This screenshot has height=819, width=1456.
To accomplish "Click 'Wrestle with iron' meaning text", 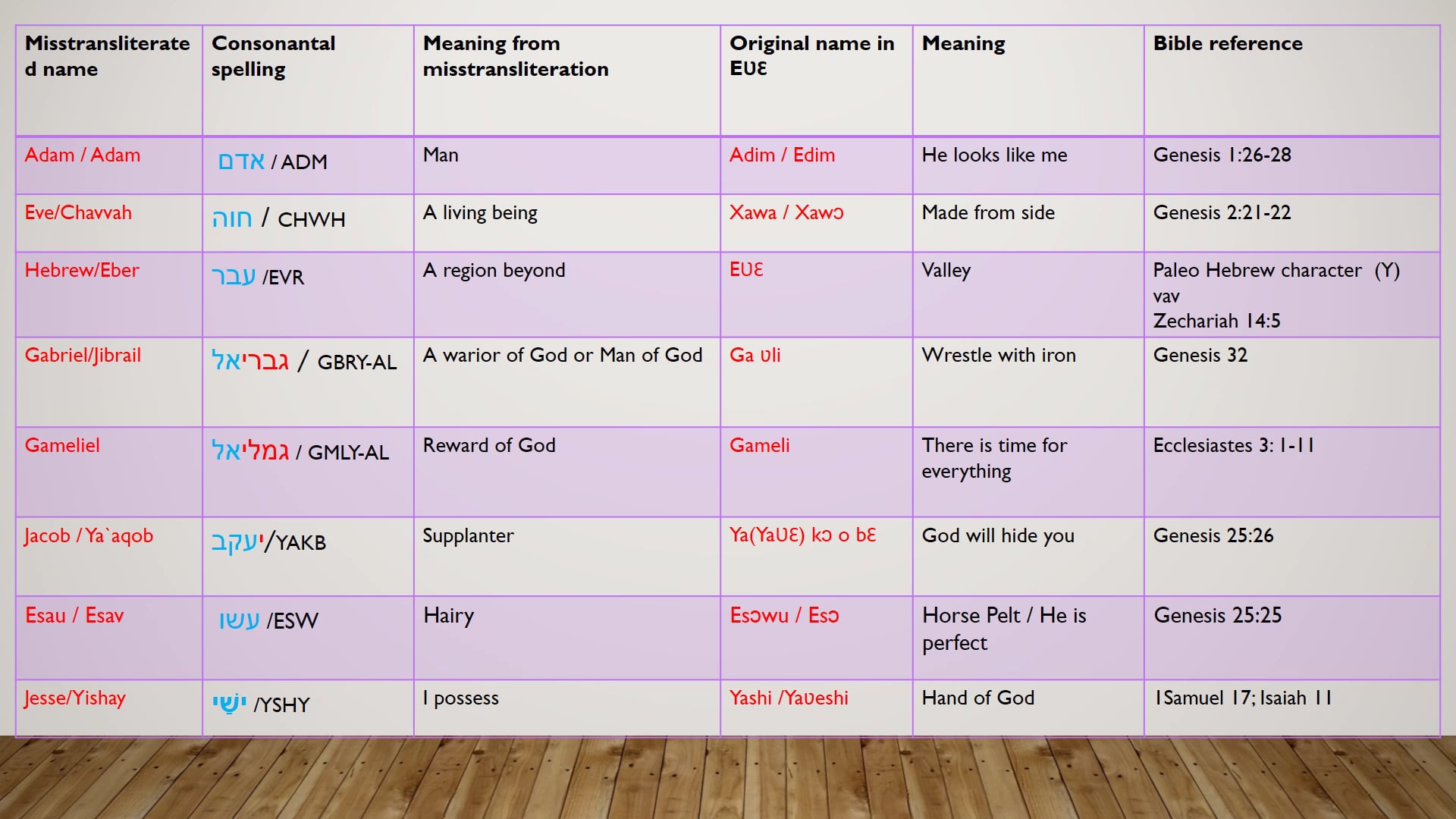I will point(998,356).
